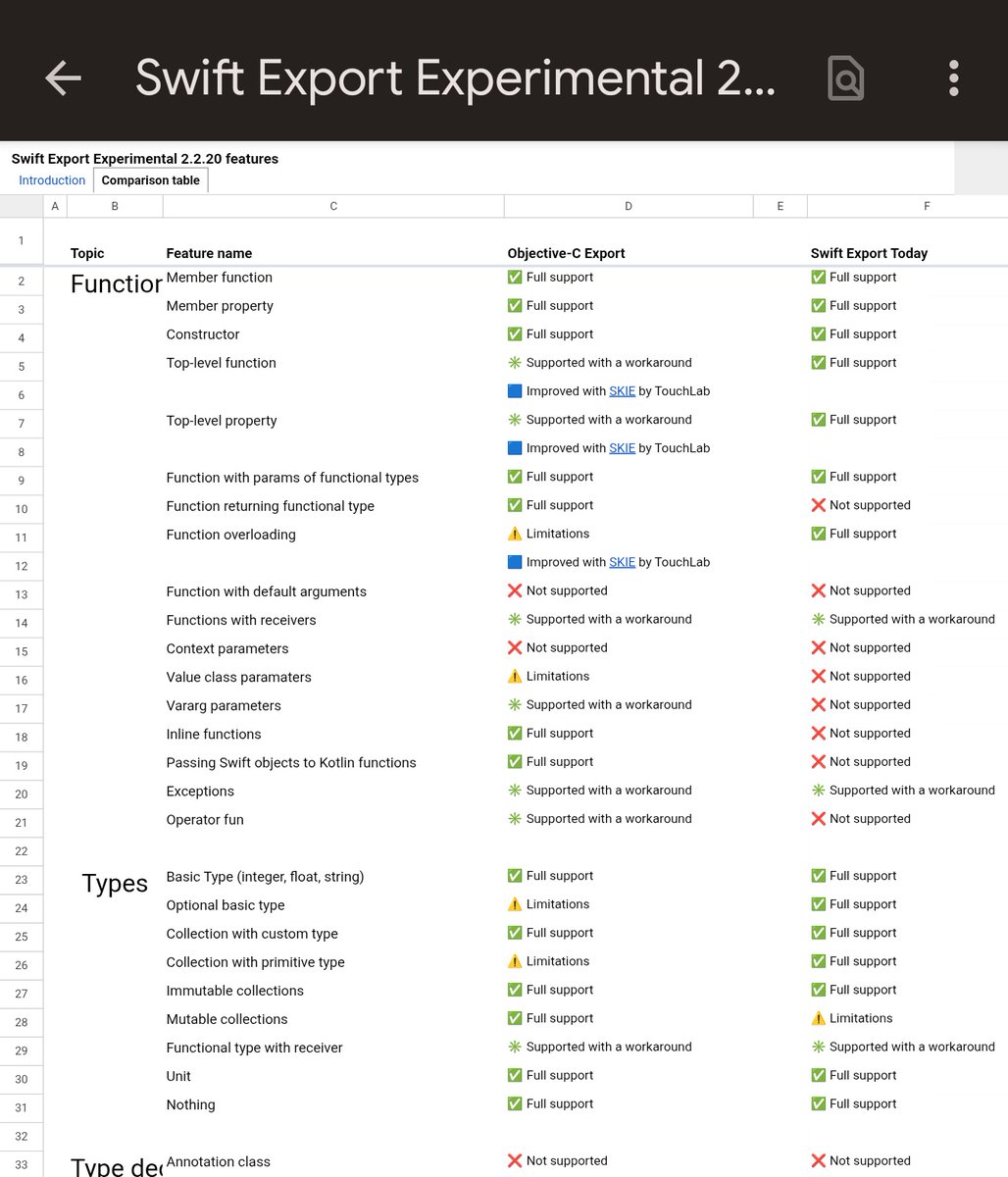Click the 'Mutable collections' cell
Viewport: 1008px width, 1177px height.
227,1019
